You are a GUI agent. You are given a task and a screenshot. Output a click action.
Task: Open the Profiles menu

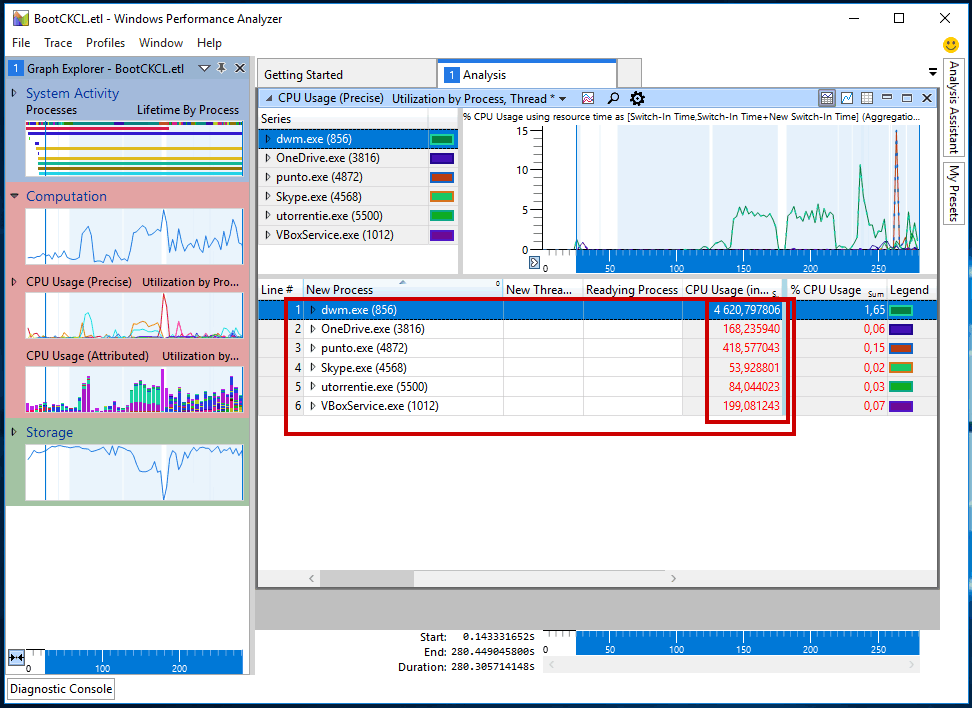pyautogui.click(x=105, y=43)
